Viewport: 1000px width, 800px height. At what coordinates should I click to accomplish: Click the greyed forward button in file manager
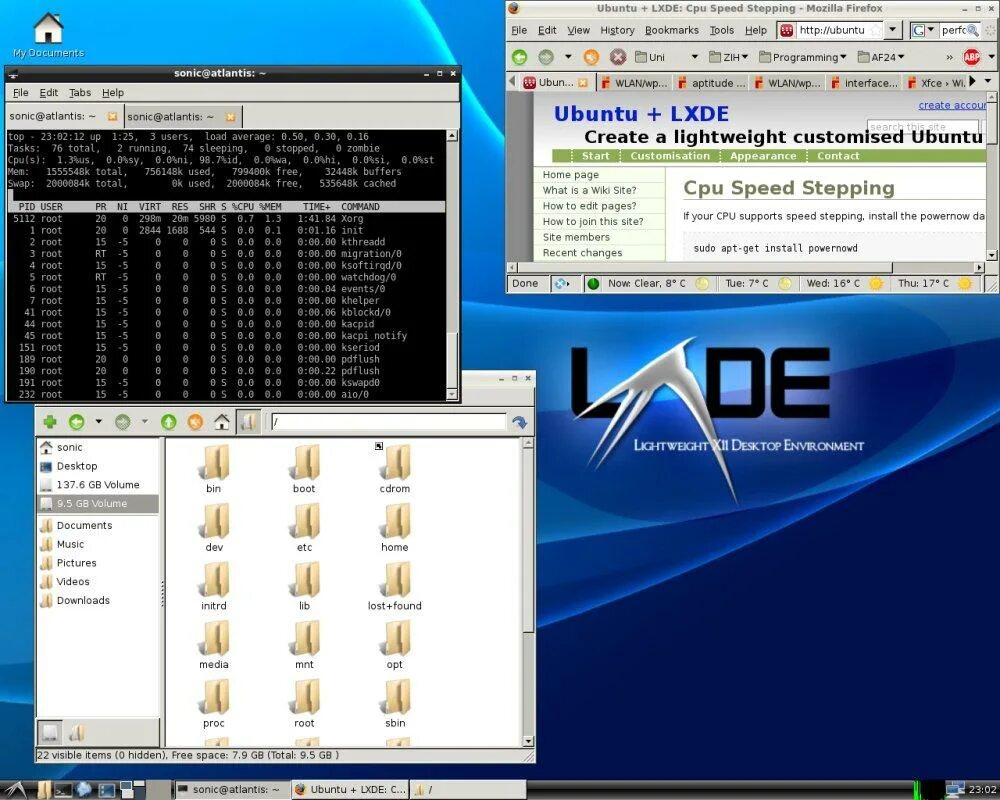coord(122,422)
